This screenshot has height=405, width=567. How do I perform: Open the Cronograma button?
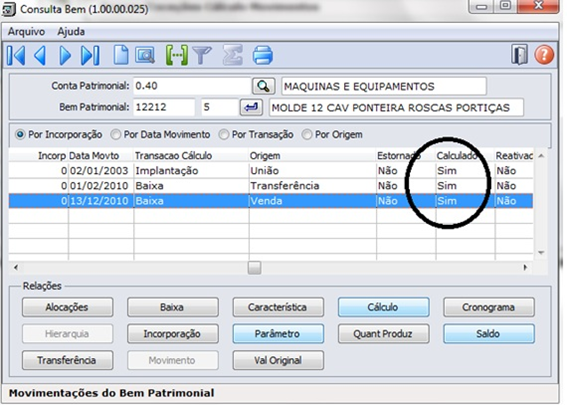point(489,307)
